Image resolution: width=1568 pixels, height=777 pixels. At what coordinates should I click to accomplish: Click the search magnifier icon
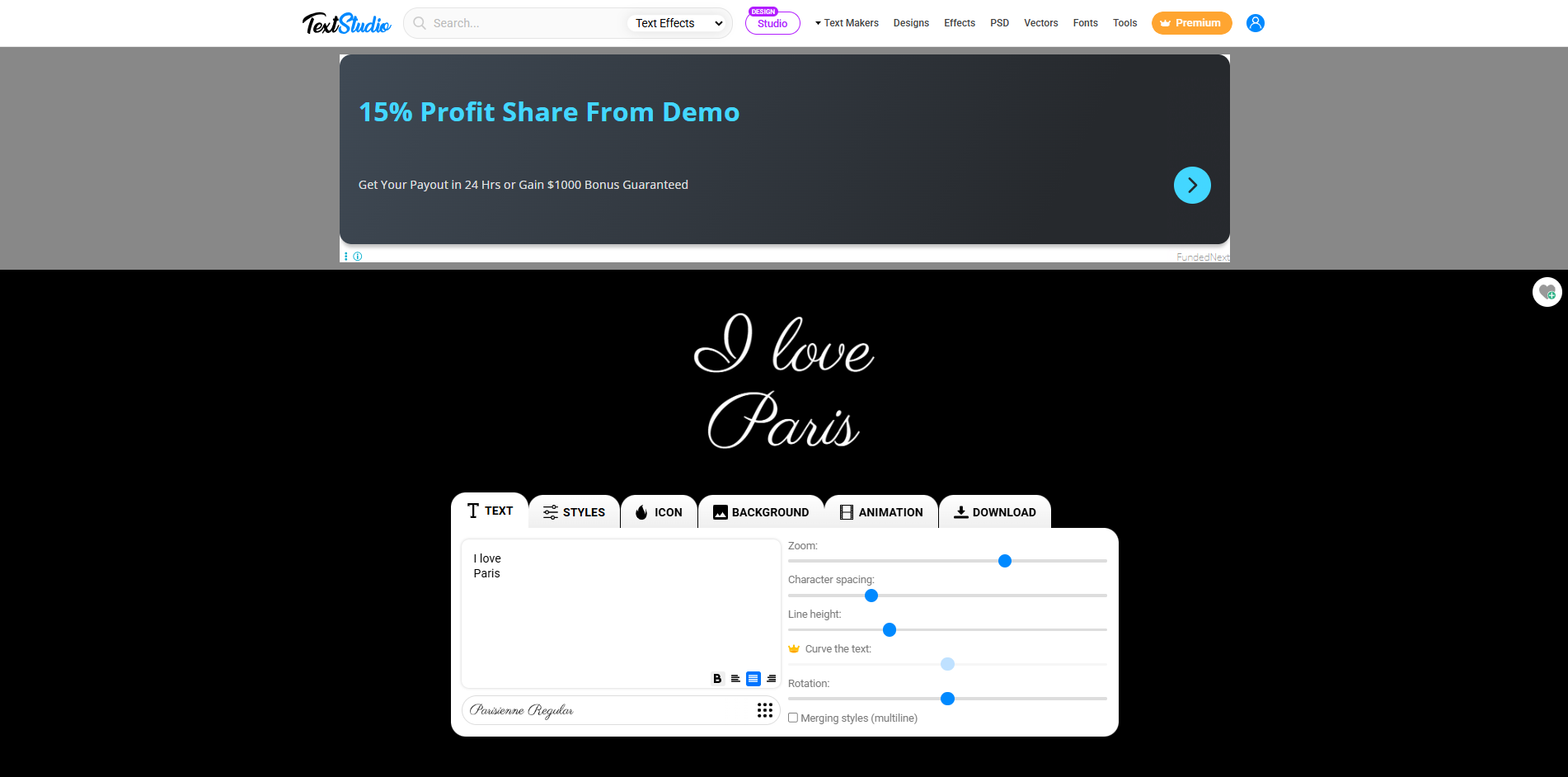pyautogui.click(x=420, y=23)
